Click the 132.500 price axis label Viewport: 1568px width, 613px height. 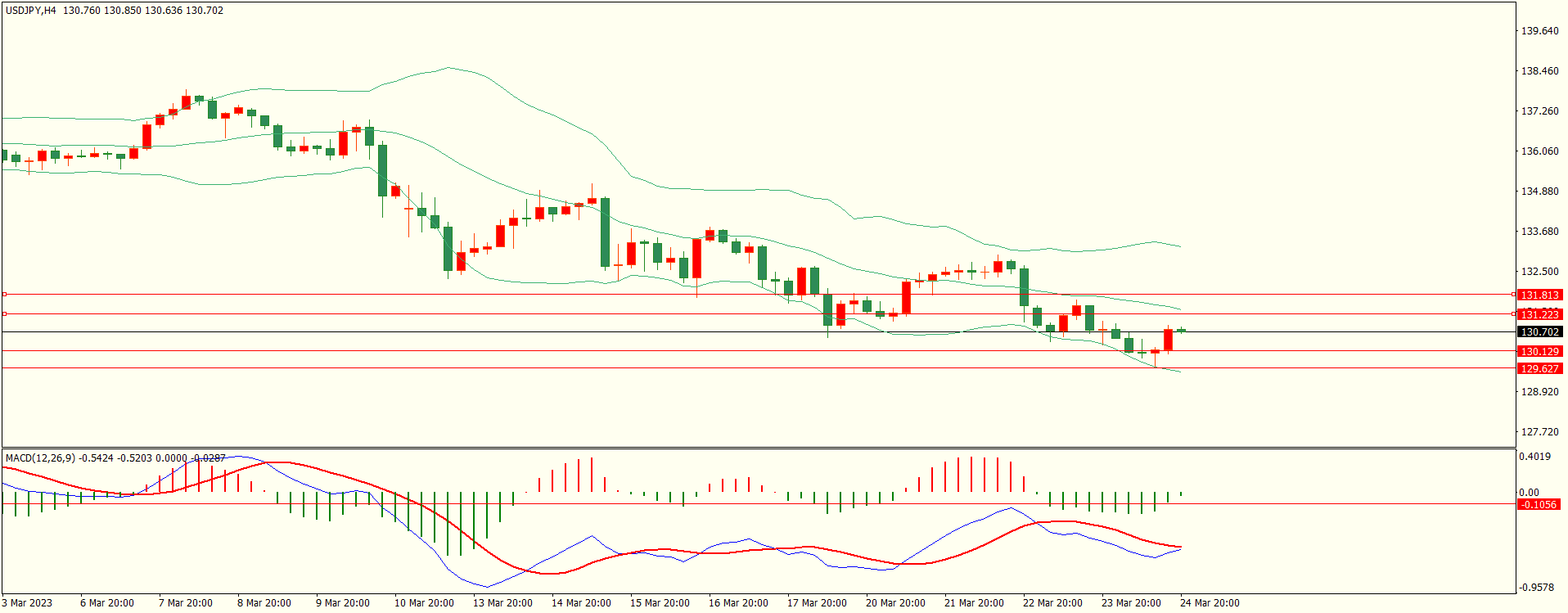tap(1539, 272)
